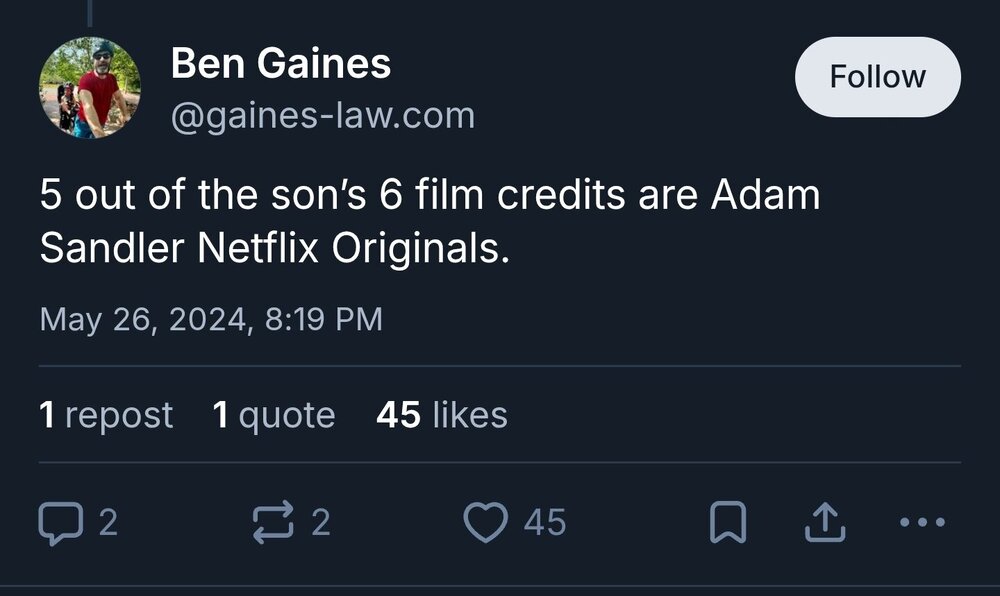Viewport: 1000px width, 596px height.
Task: Click the display name Ben Gaines
Action: pos(281,65)
